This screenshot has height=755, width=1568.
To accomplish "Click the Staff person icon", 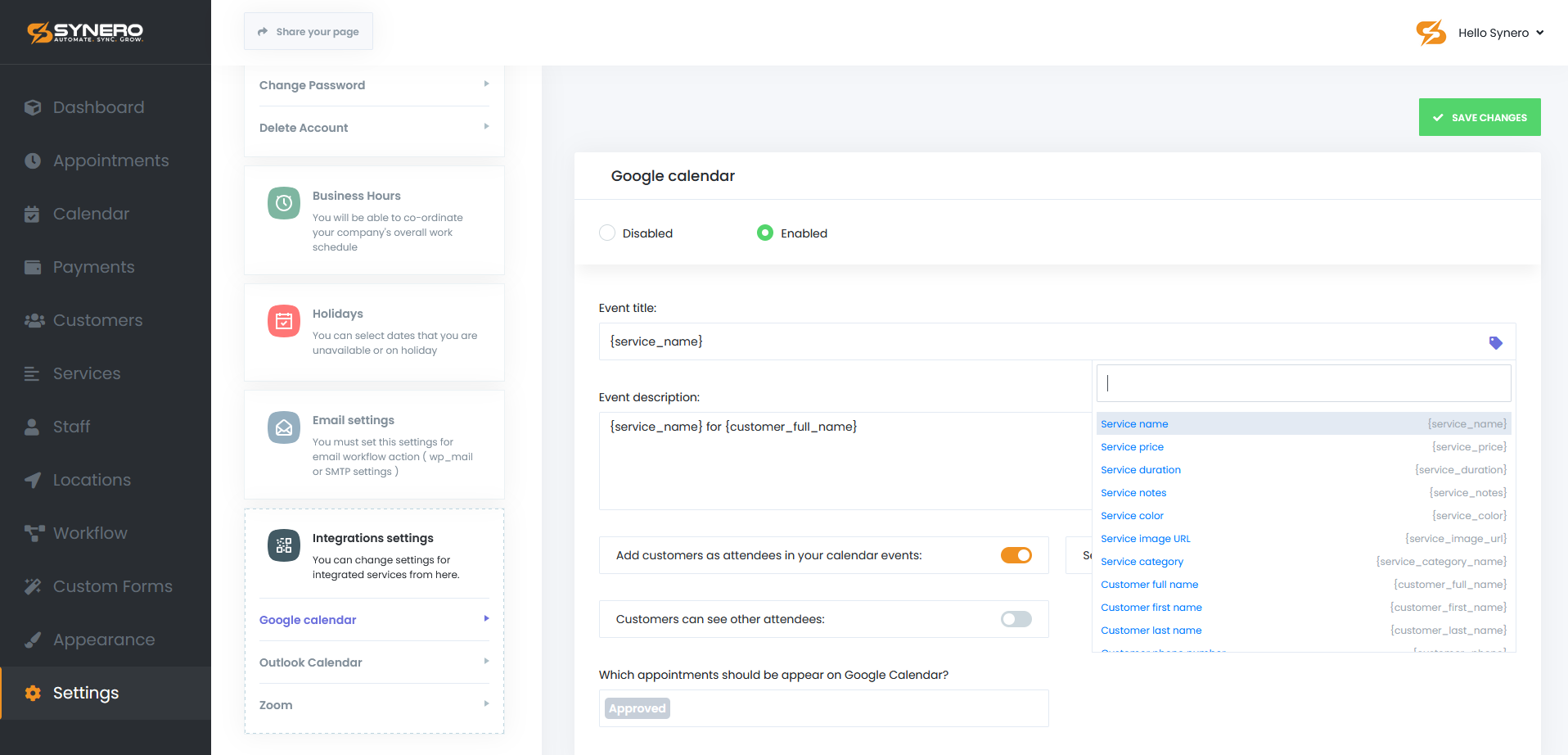I will pos(32,427).
